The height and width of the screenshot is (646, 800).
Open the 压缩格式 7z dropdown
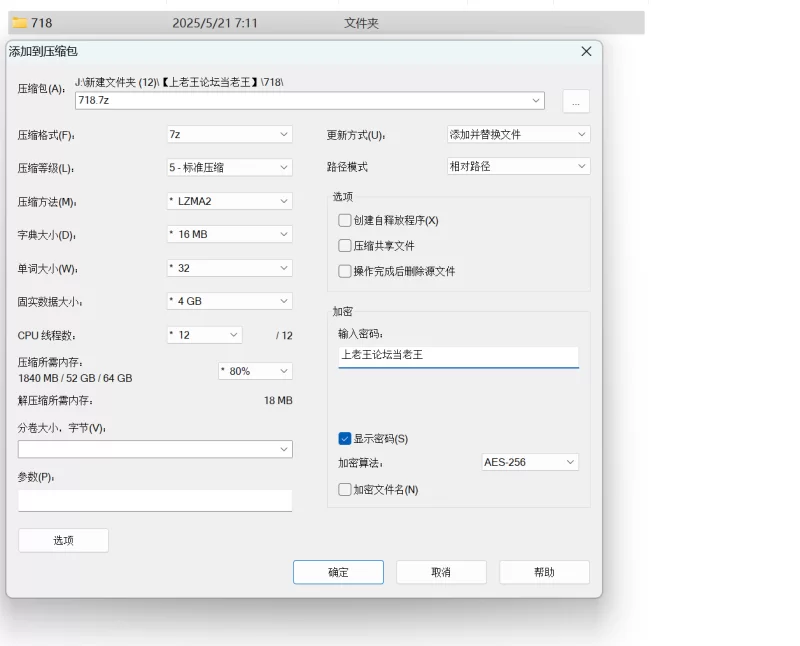click(230, 134)
